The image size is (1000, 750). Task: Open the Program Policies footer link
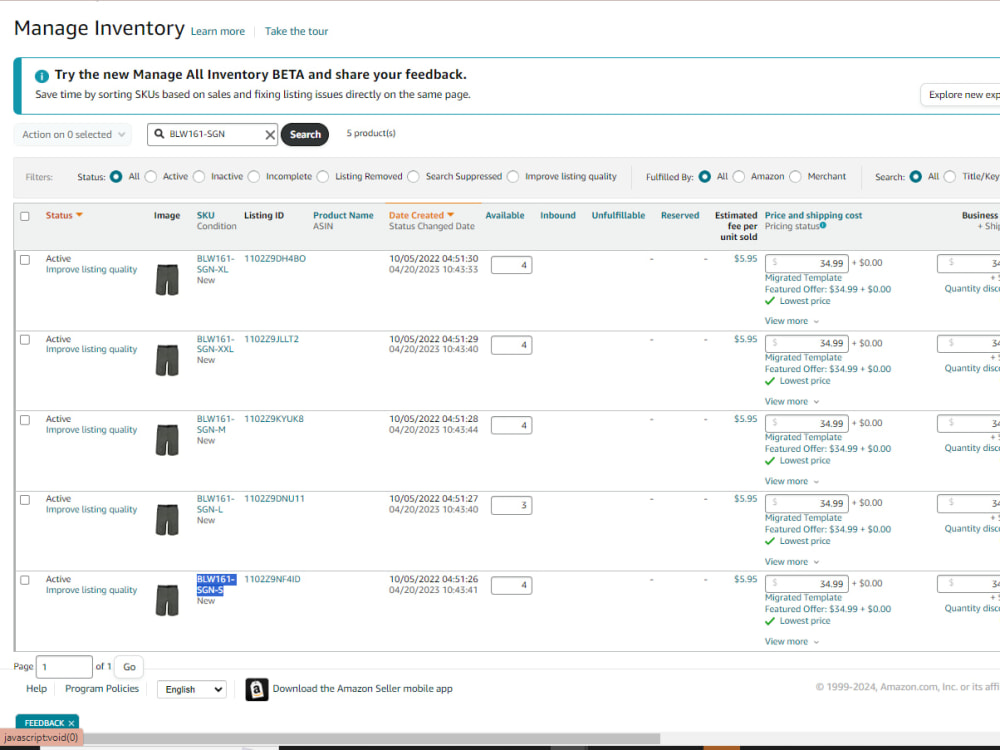coord(102,689)
